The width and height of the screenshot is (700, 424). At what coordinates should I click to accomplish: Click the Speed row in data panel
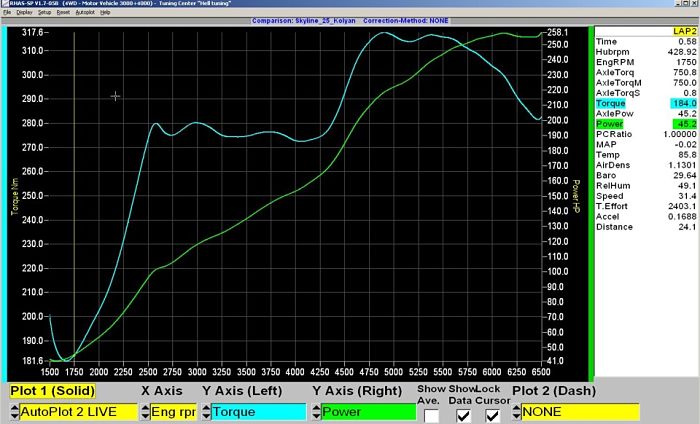coord(646,196)
